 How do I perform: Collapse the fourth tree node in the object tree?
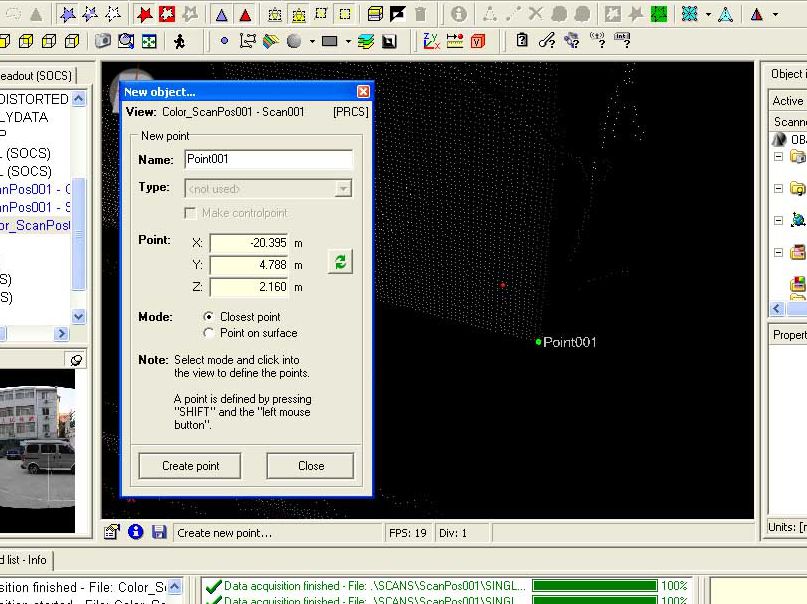click(x=779, y=252)
